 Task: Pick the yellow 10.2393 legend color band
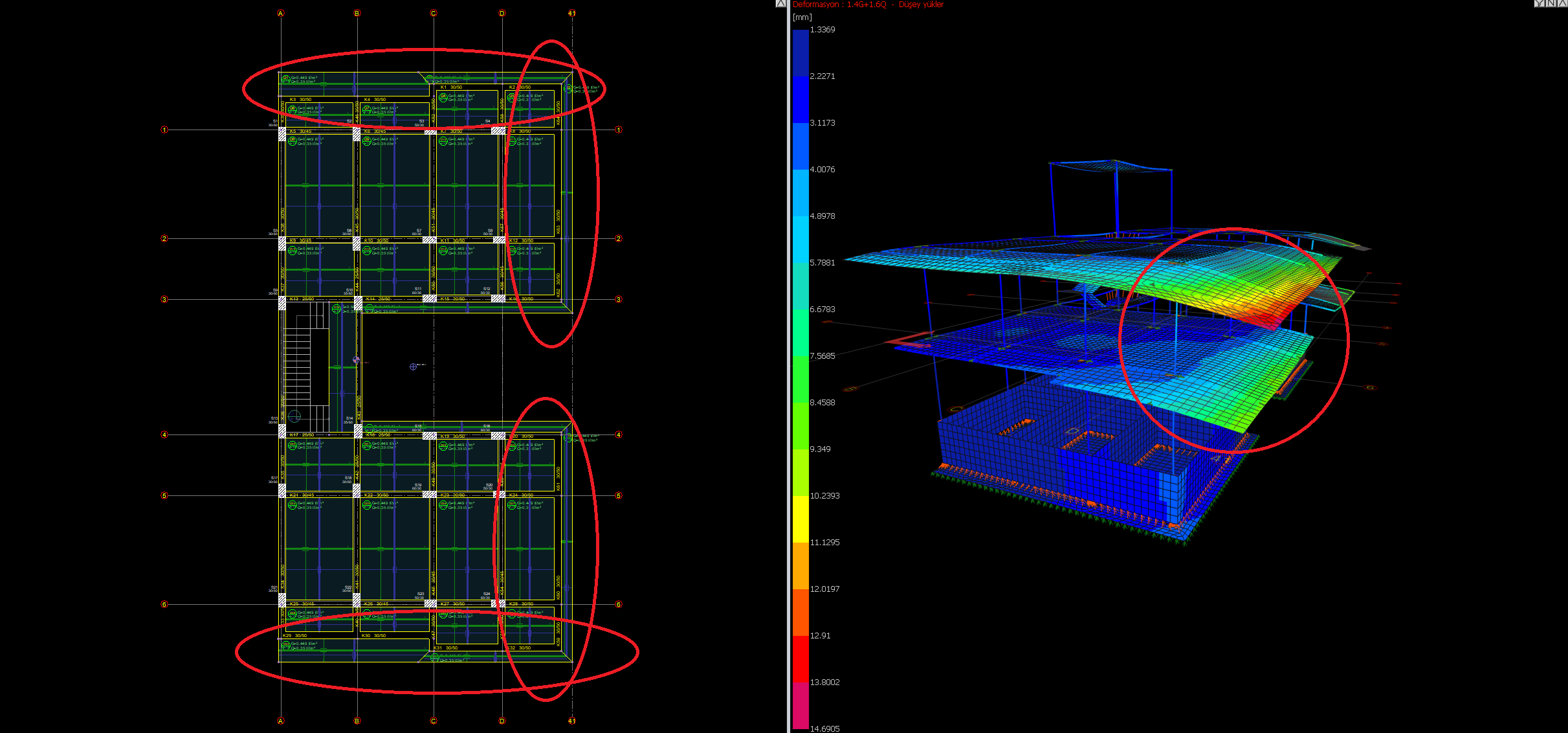(801, 518)
